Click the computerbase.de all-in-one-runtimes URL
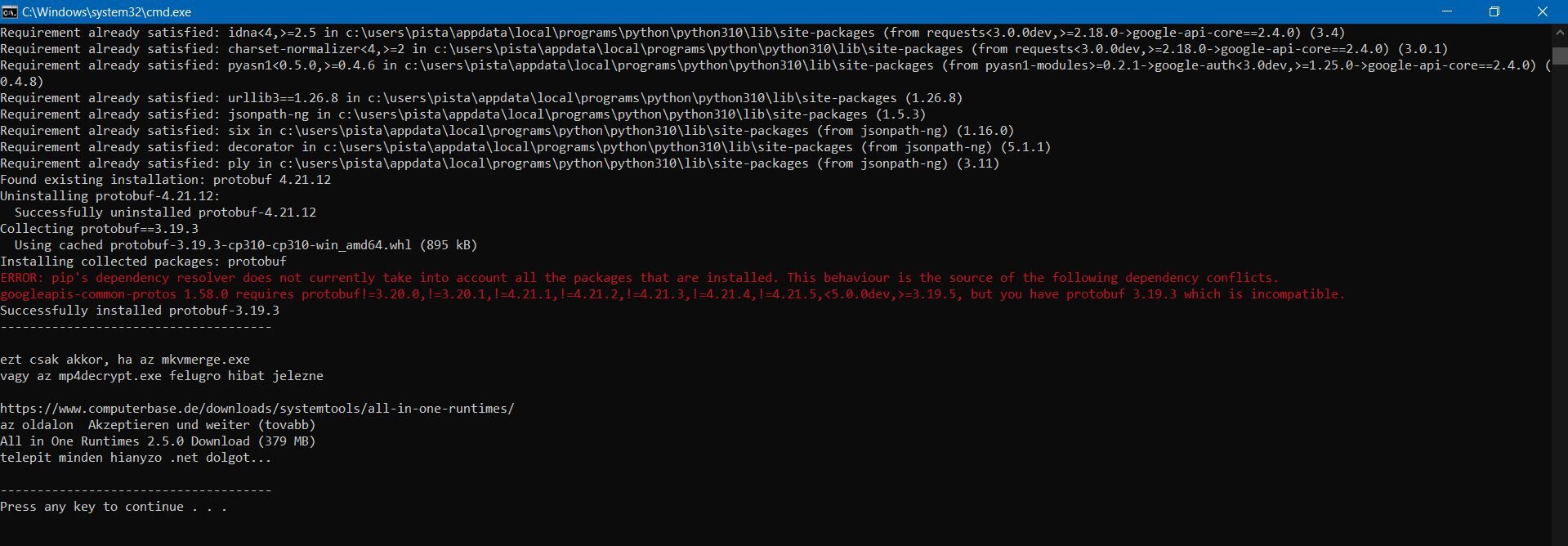 coord(257,409)
